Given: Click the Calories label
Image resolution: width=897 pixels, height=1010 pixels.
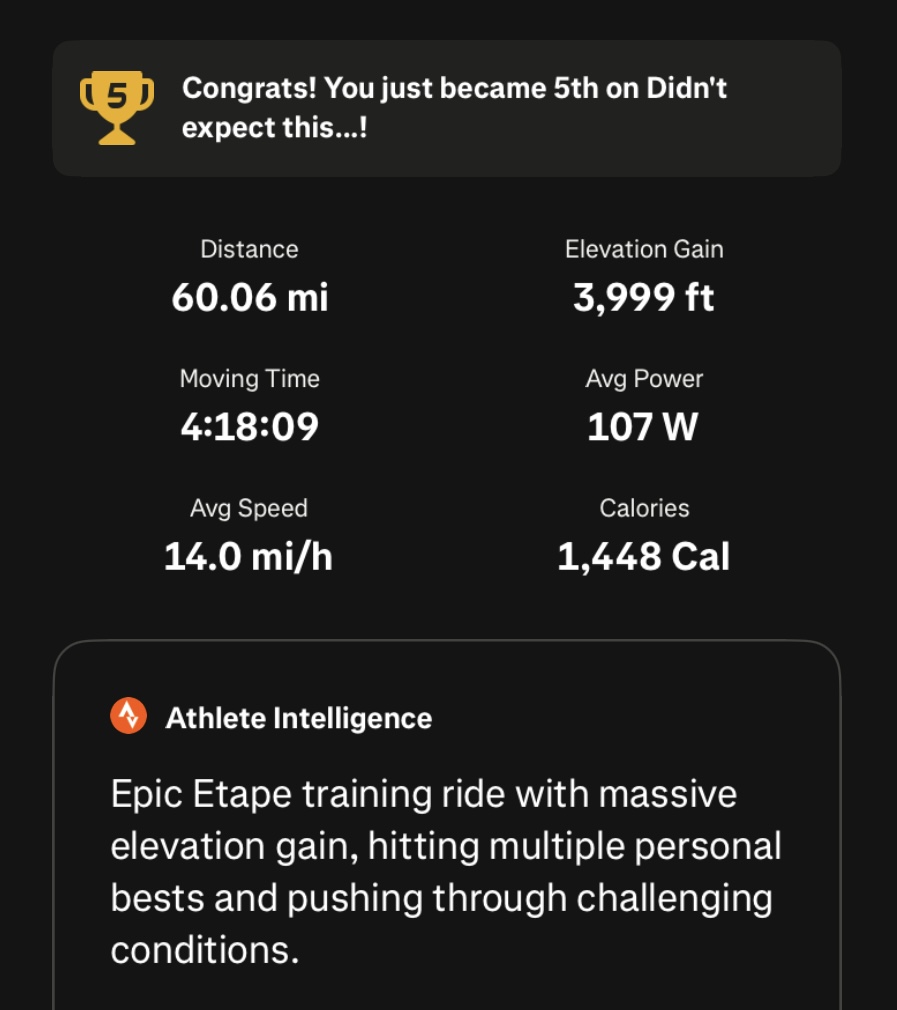Looking at the screenshot, I should (644, 508).
